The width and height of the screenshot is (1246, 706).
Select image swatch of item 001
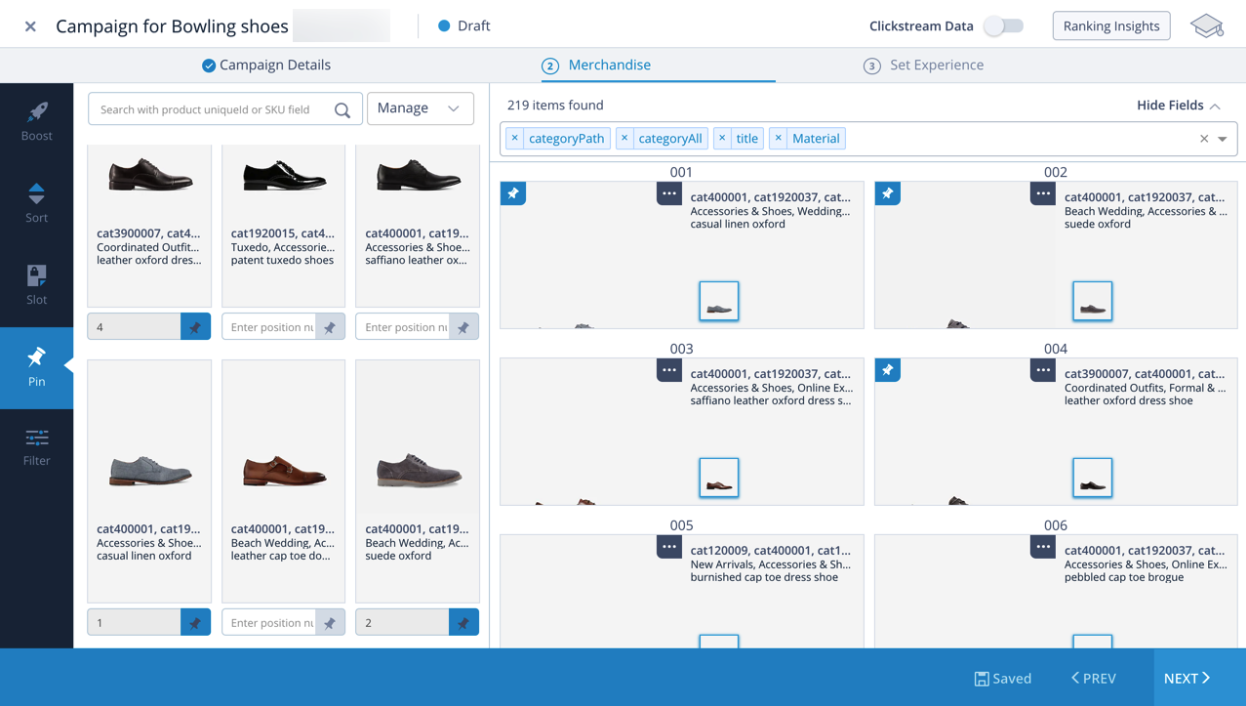[719, 301]
